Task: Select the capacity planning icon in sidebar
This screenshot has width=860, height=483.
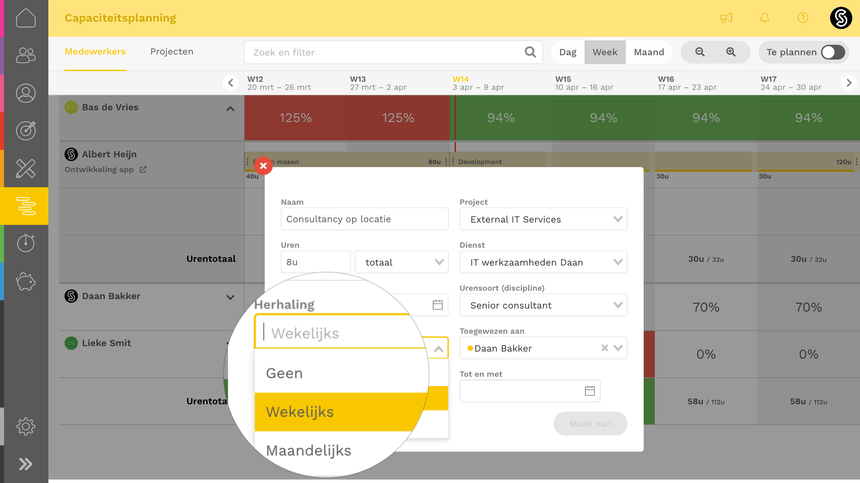Action: (x=25, y=206)
